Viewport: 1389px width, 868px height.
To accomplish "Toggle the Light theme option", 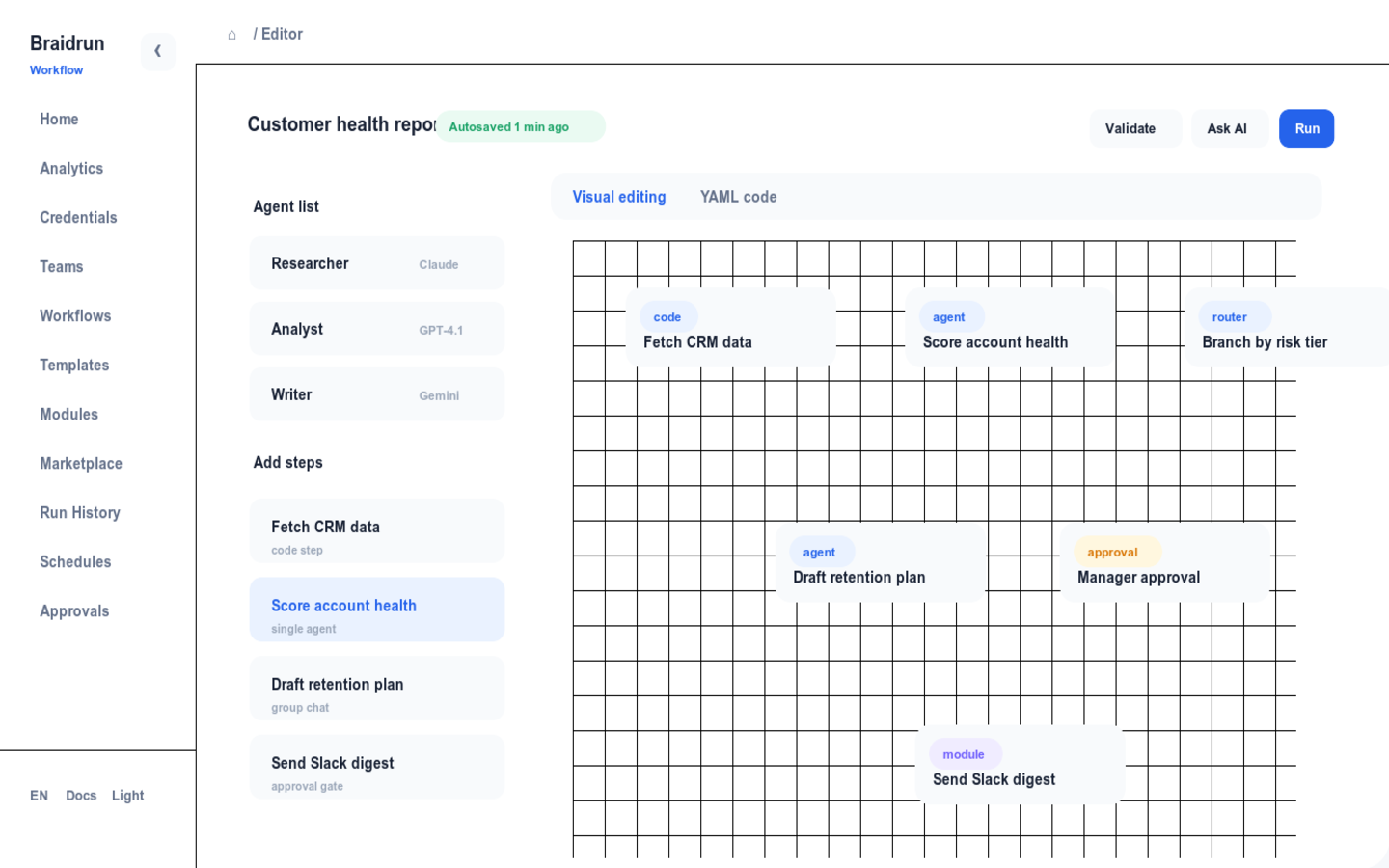I will coord(127,796).
